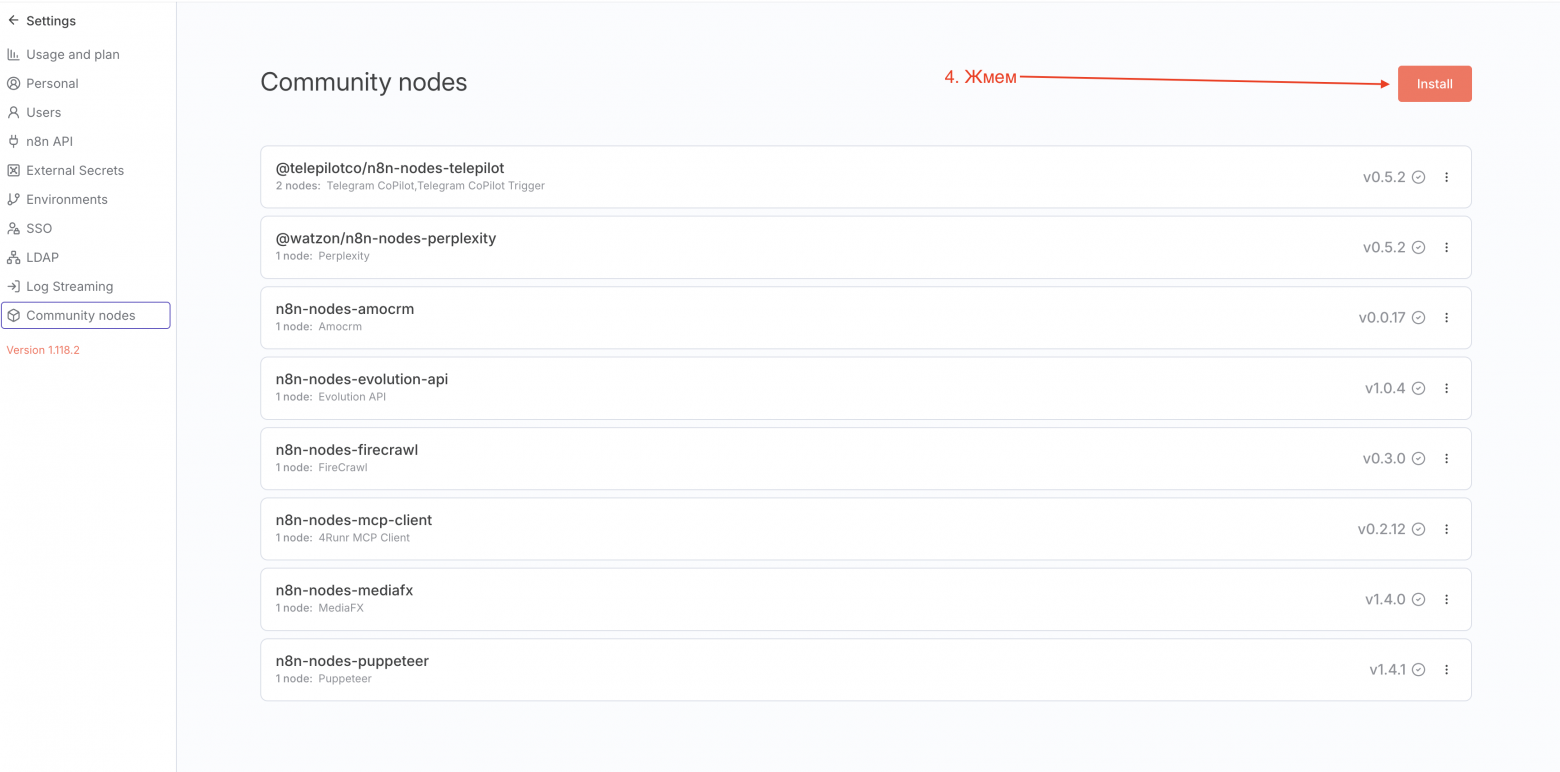Go to Log Streaming settings
1560x772 pixels.
coord(69,287)
